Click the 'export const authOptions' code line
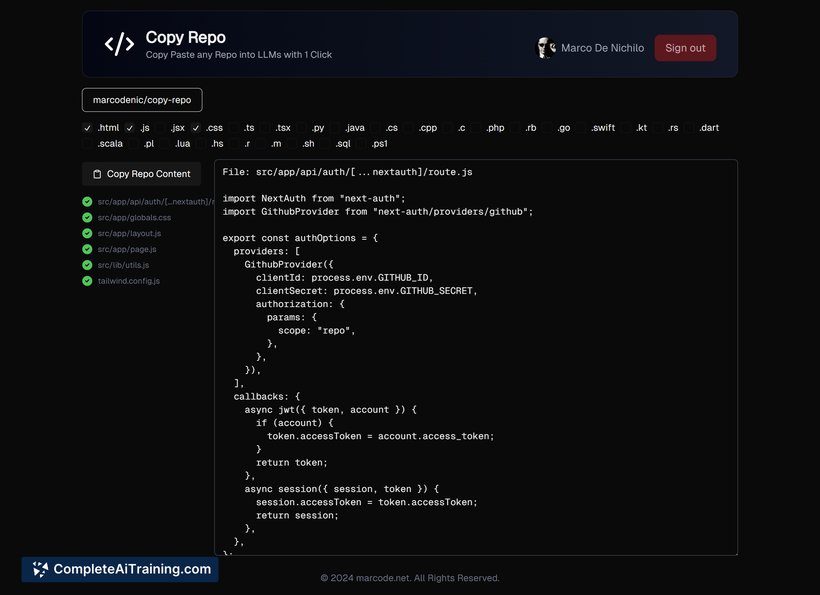 point(300,238)
